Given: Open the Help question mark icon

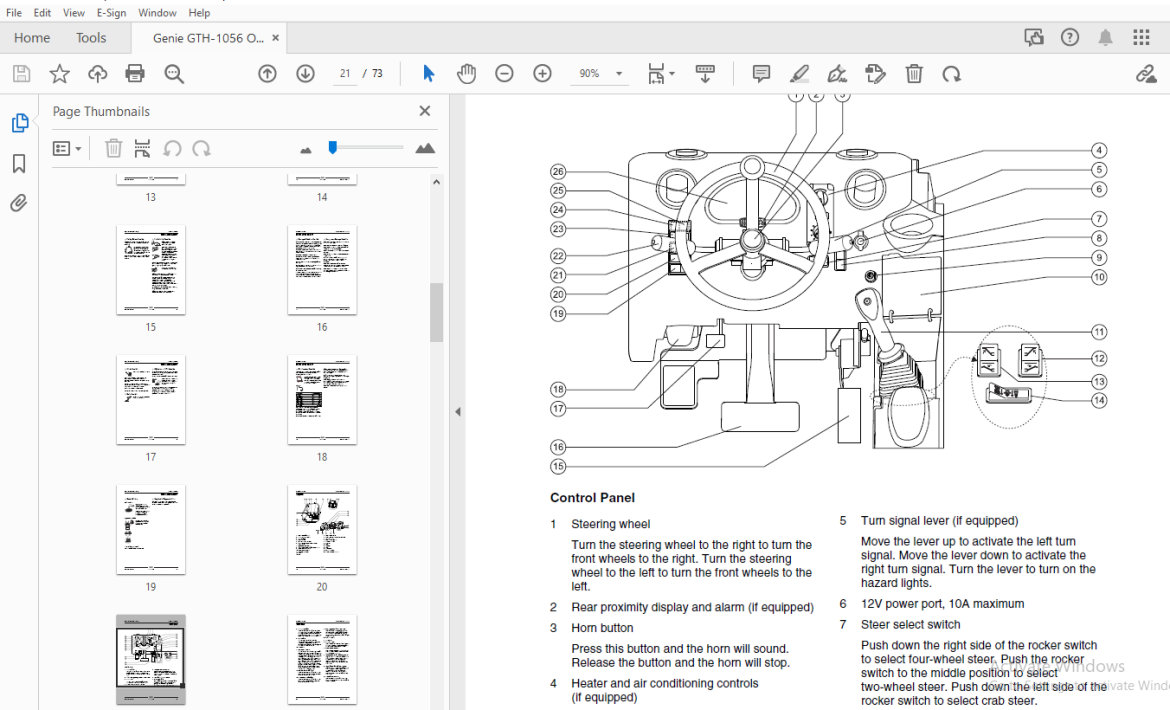Looking at the screenshot, I should point(1070,37).
